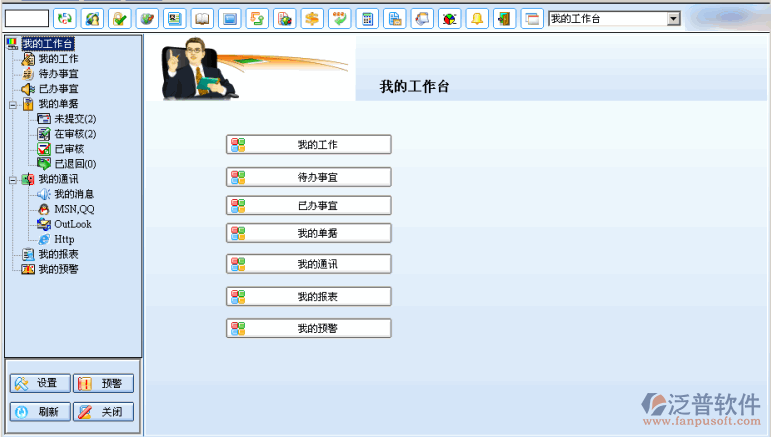Screen dimensions: 771x437
Task: Click the orange workflow arrow icon
Action: click(x=257, y=19)
